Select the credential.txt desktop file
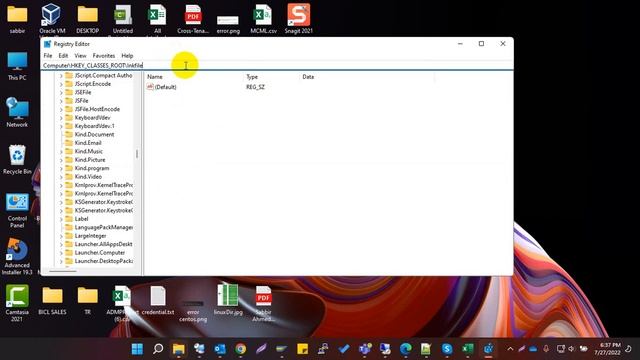 pos(158,301)
